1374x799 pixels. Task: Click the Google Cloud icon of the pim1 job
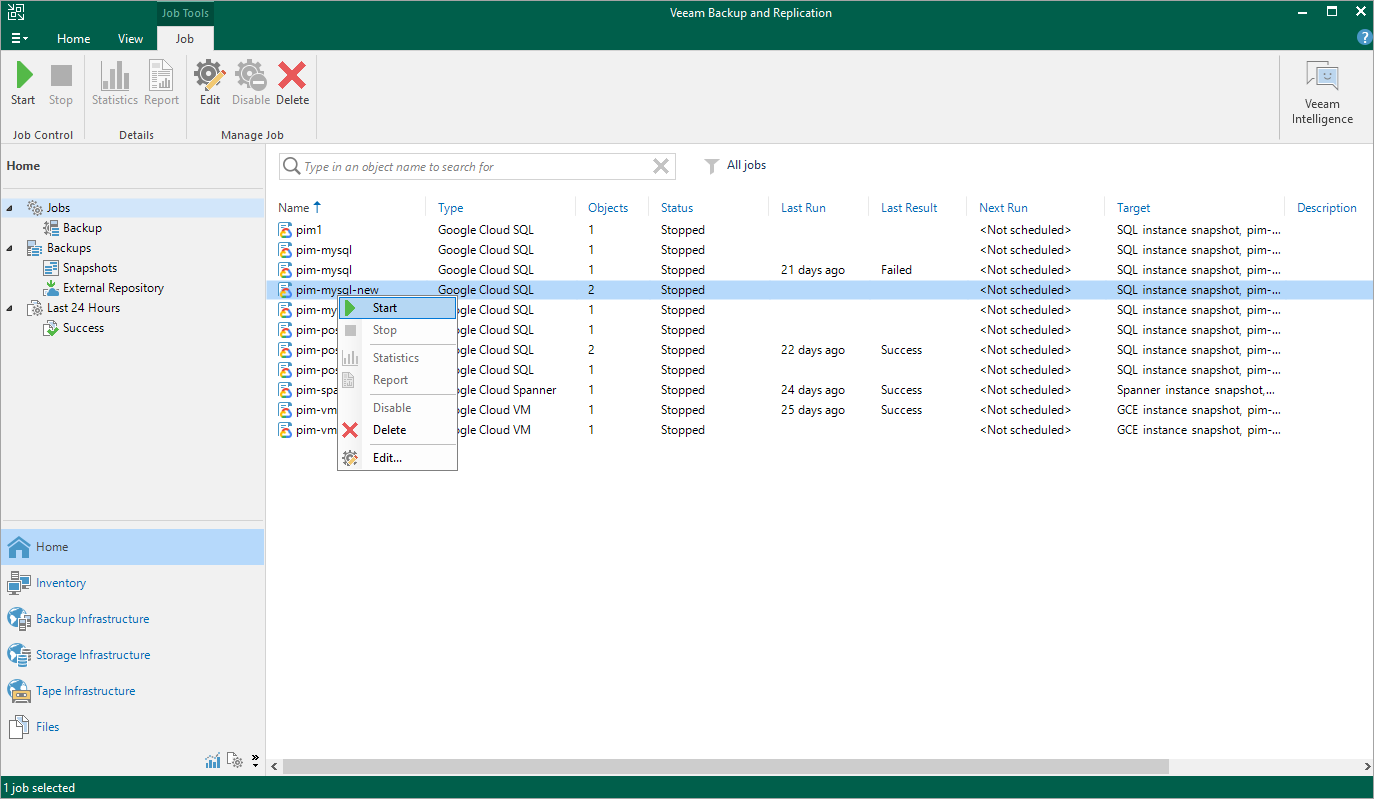(286, 230)
